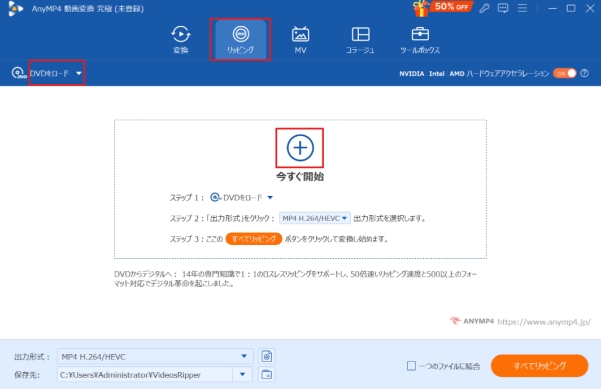The width and height of the screenshot is (601, 389).
Task: Expand the save path dropdown arrow
Action: point(242,374)
